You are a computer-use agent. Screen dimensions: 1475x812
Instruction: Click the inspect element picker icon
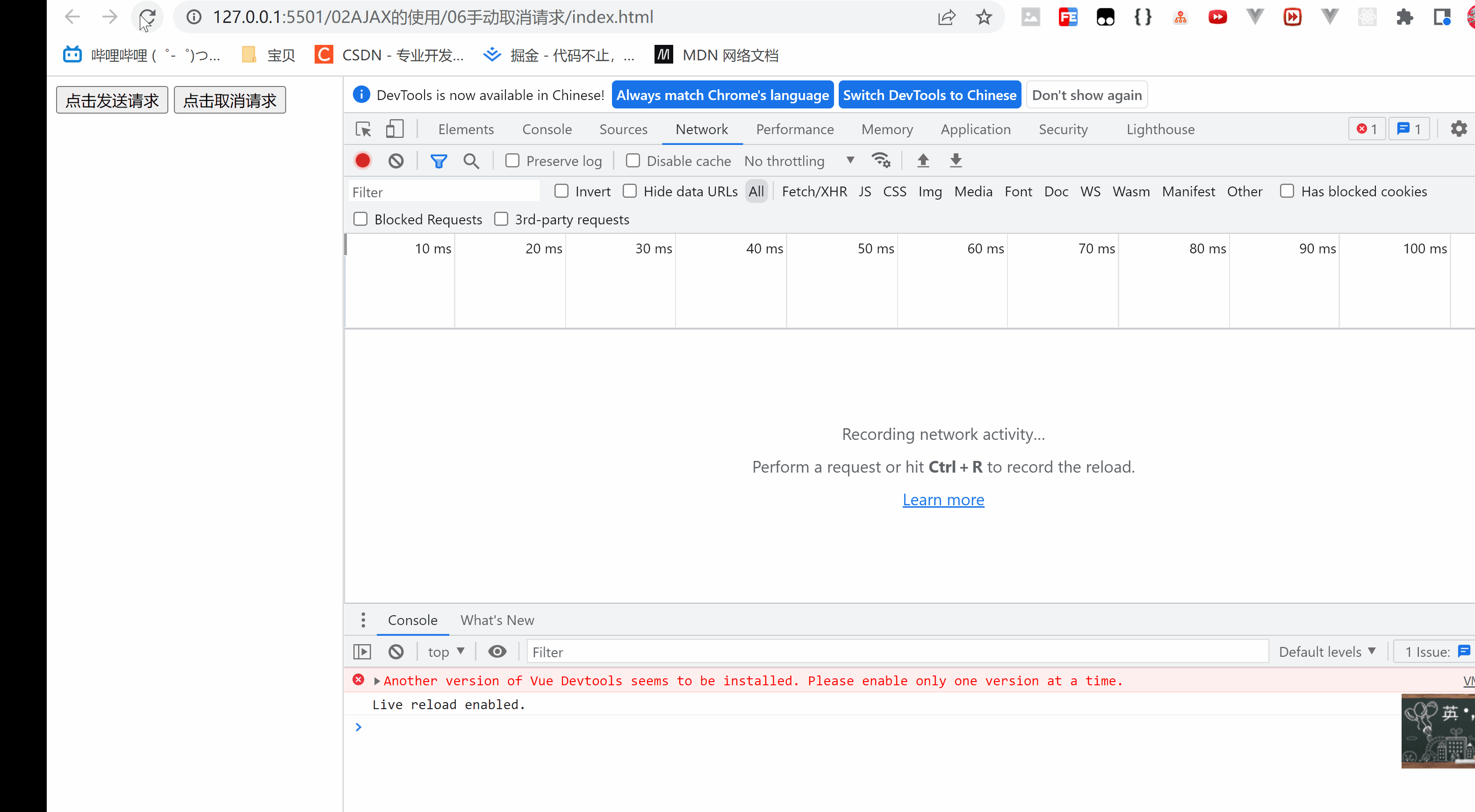(x=363, y=129)
